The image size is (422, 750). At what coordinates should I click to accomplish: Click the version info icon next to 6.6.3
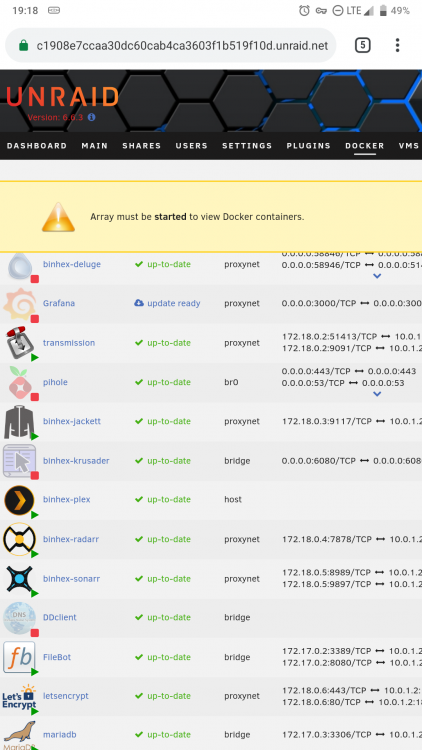tap(91, 117)
